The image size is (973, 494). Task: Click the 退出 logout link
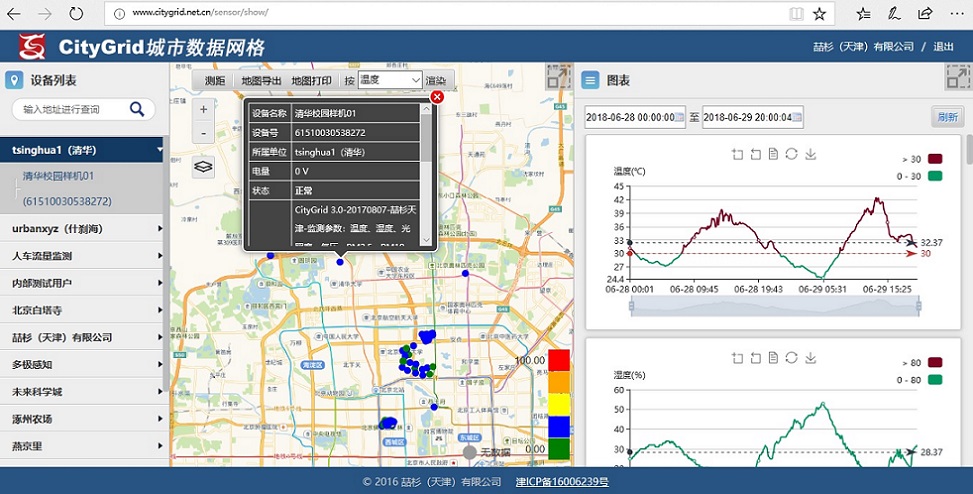(x=943, y=47)
